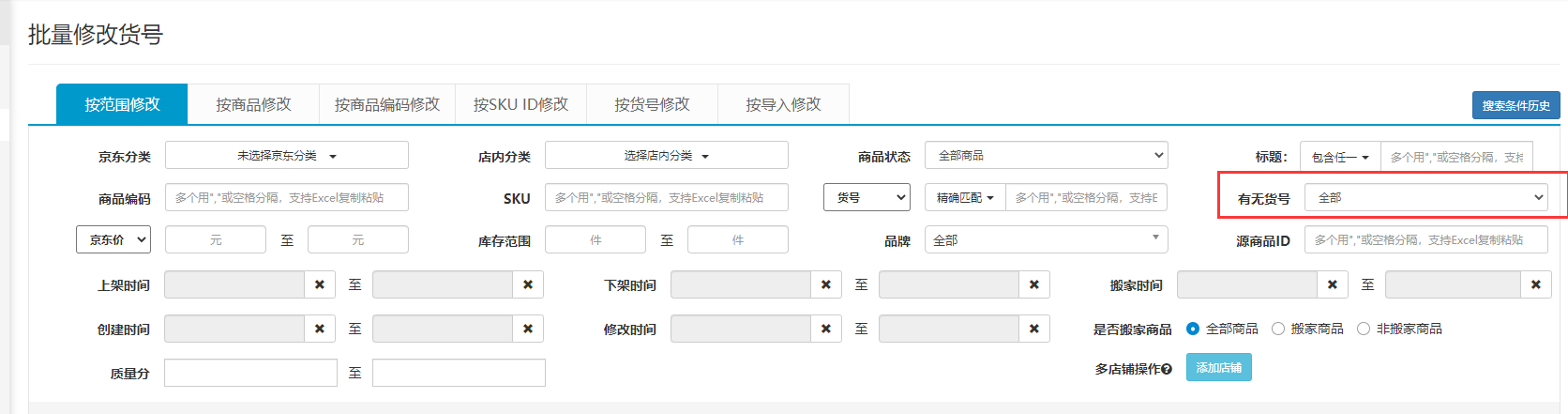This screenshot has width=1568, height=414.
Task: Open the 京东分类 category dropdown
Action: (x=287, y=156)
